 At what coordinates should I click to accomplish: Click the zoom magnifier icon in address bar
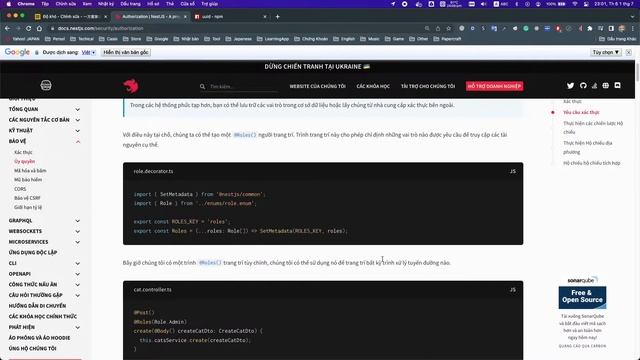[427, 28]
